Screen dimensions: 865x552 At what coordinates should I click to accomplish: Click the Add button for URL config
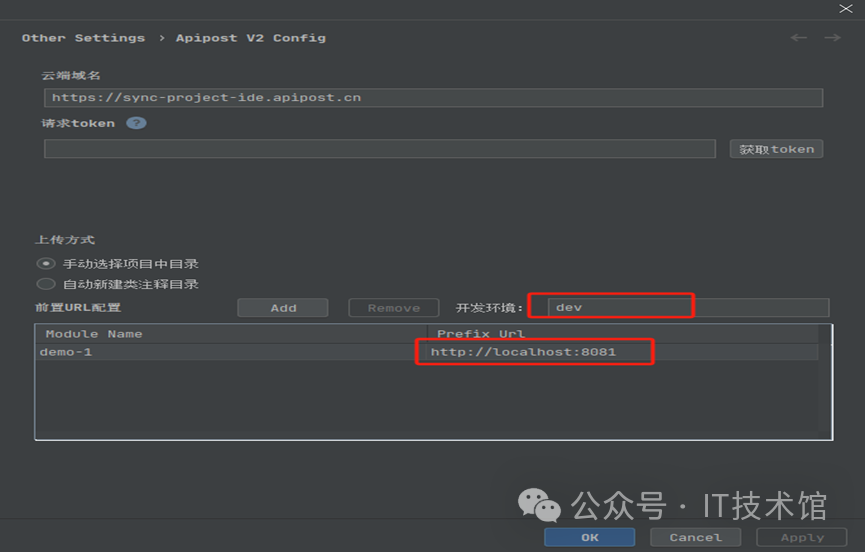pyautogui.click(x=283, y=308)
